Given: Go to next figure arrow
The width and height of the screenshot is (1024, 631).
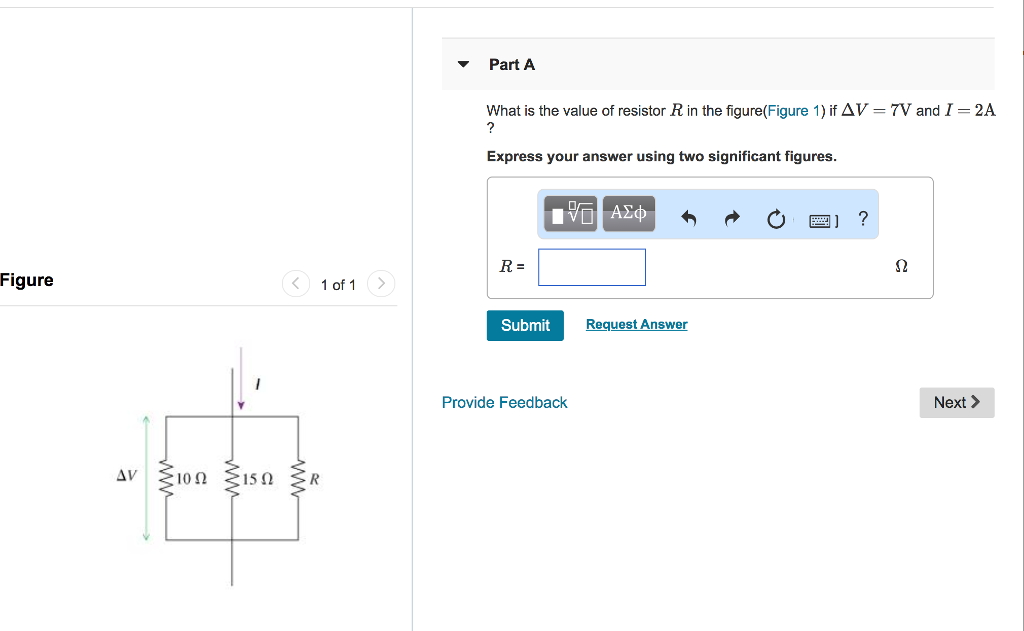Looking at the screenshot, I should [x=381, y=283].
